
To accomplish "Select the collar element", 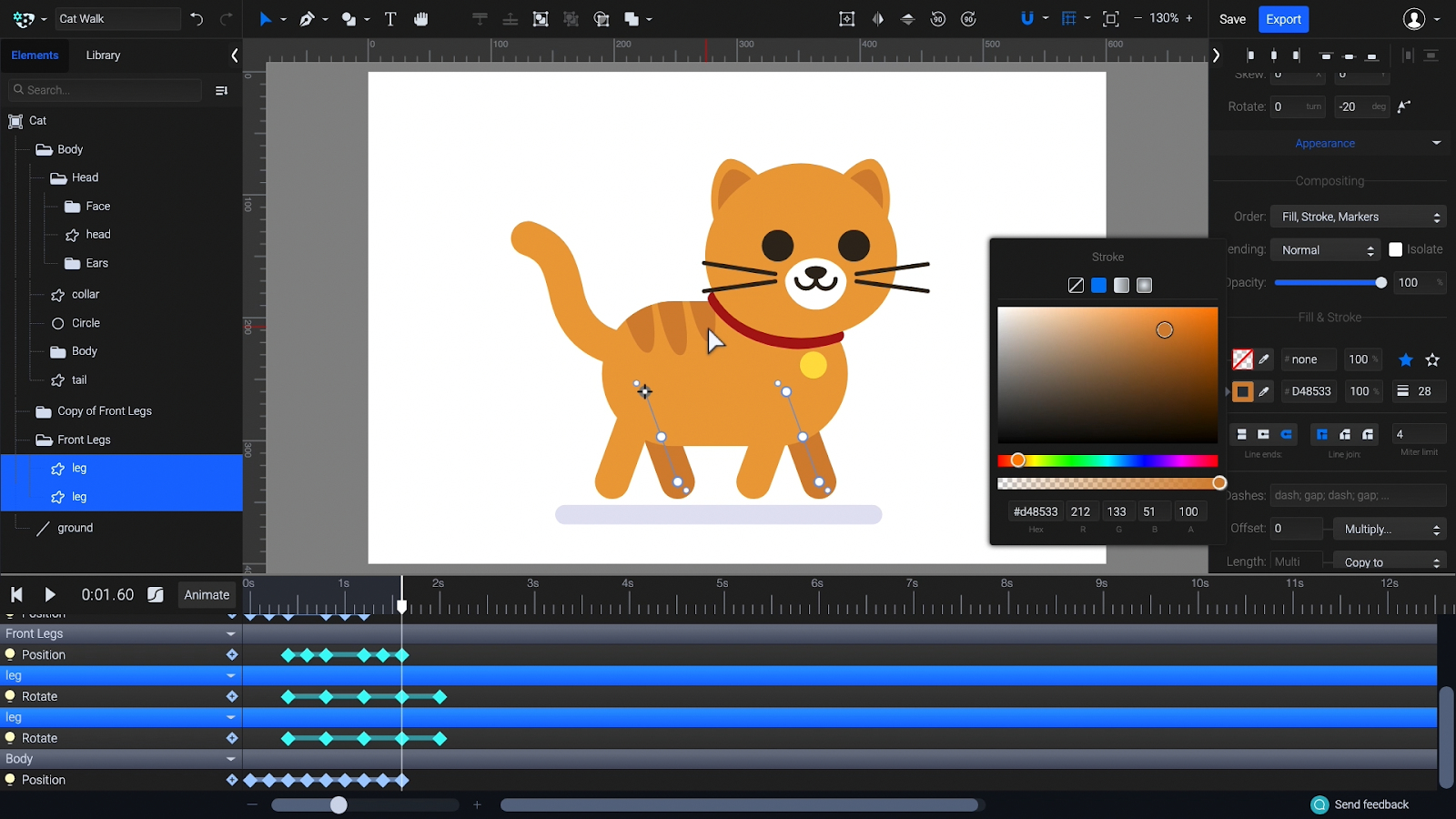I will coord(86,295).
